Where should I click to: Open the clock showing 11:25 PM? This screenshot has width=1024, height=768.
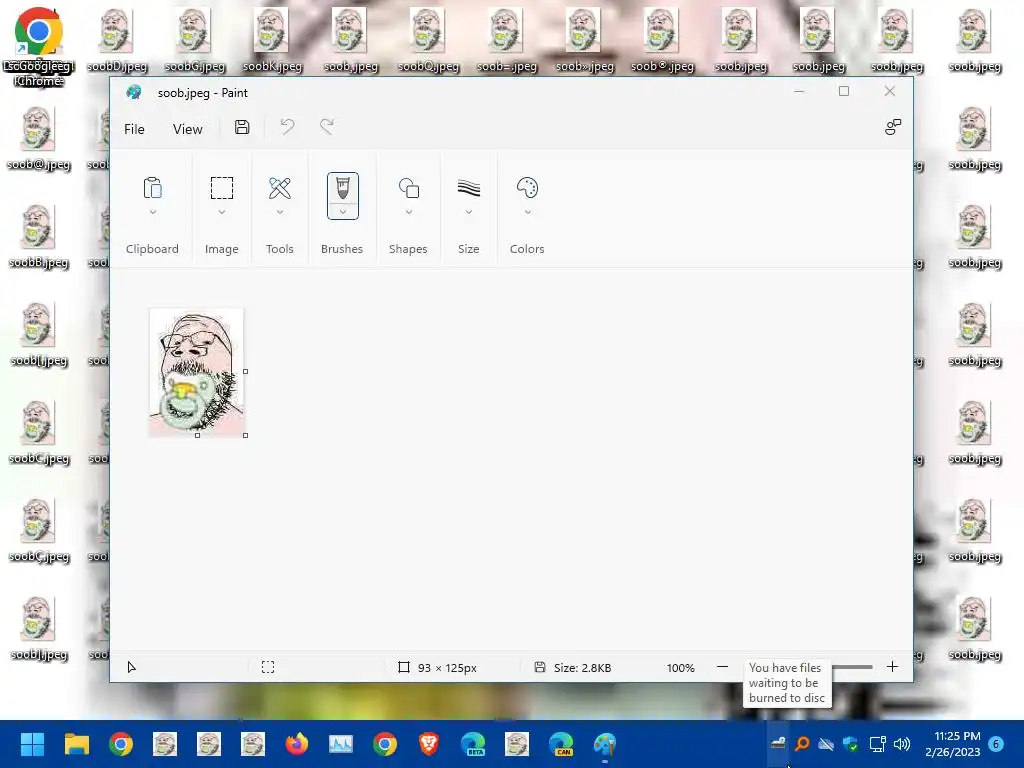click(x=953, y=744)
